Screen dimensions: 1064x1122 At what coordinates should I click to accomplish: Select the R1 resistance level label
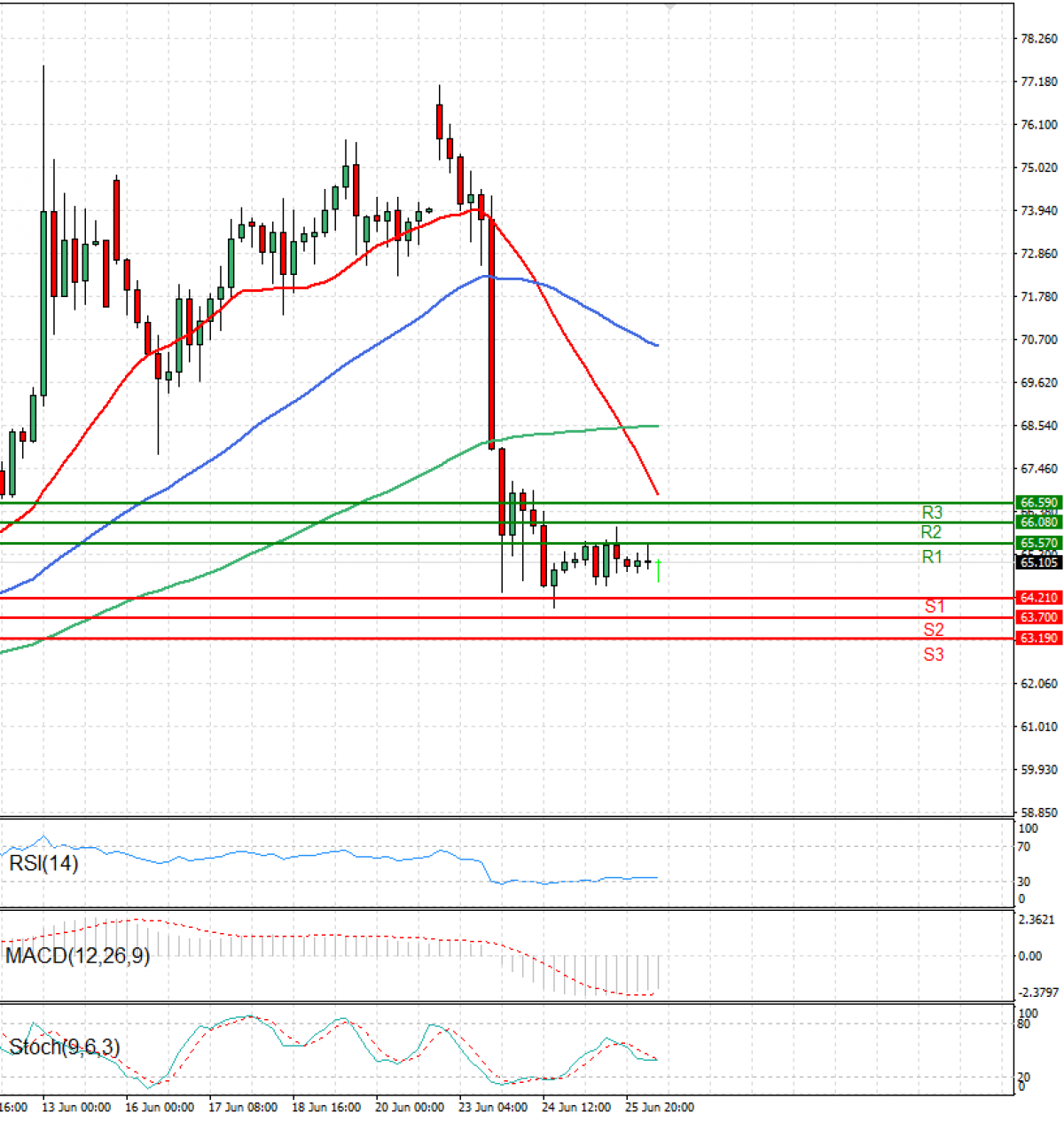[x=932, y=556]
